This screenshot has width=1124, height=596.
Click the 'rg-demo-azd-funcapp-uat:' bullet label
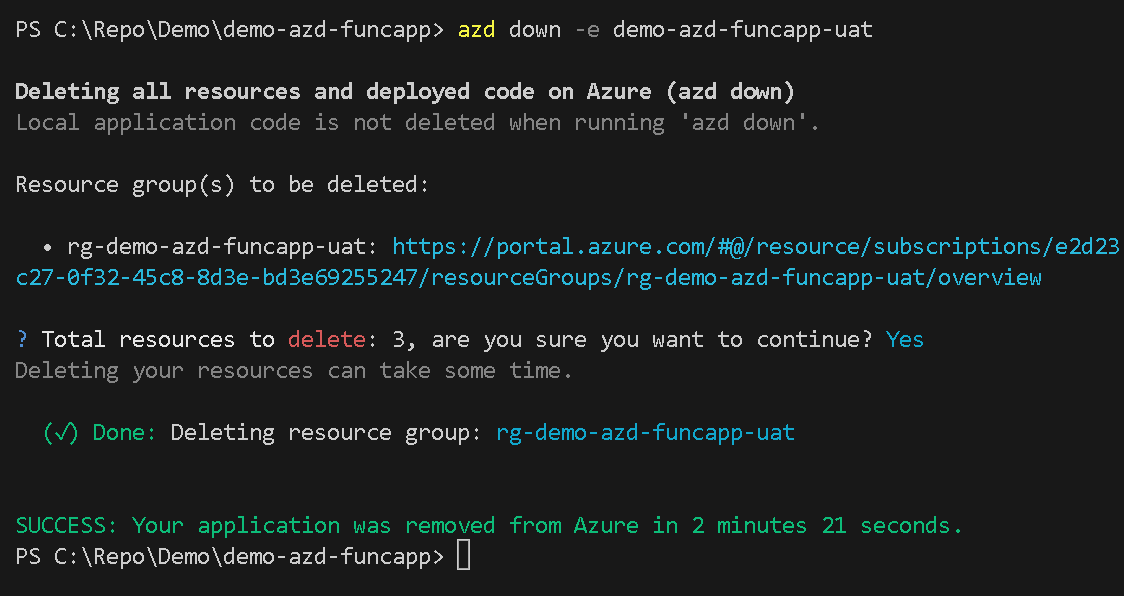tap(222, 247)
